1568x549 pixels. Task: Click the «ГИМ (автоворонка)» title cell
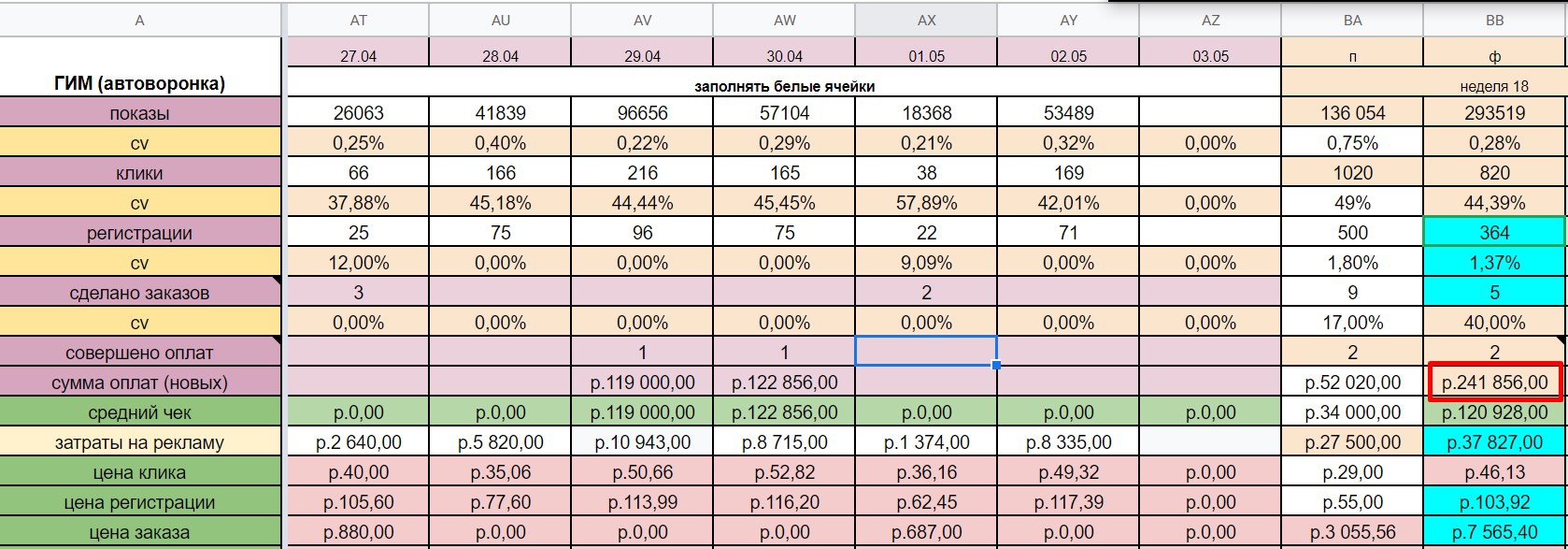click(x=140, y=83)
